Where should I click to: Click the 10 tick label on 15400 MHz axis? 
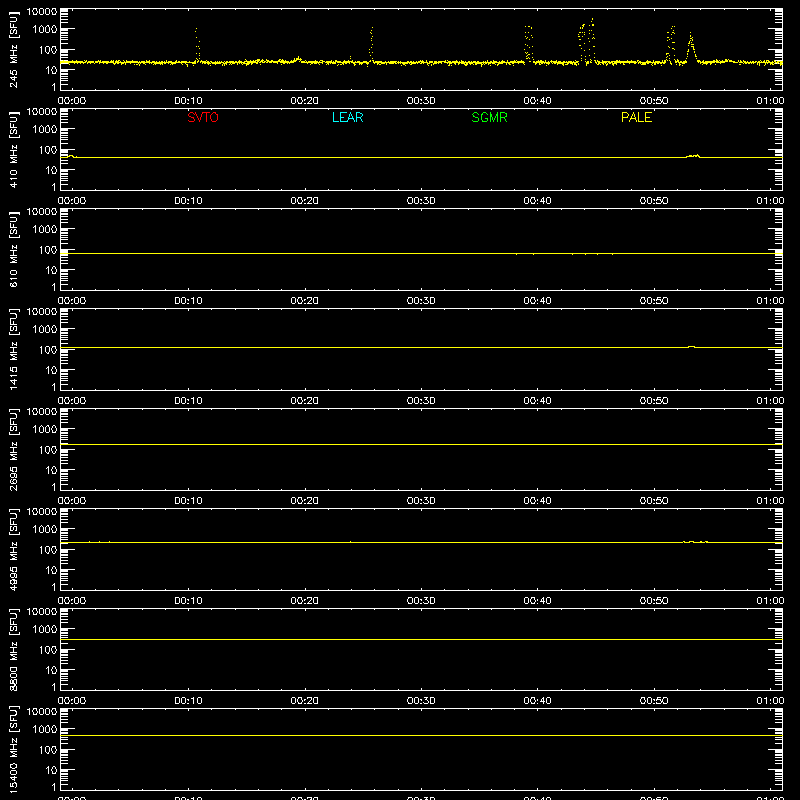click(51, 770)
